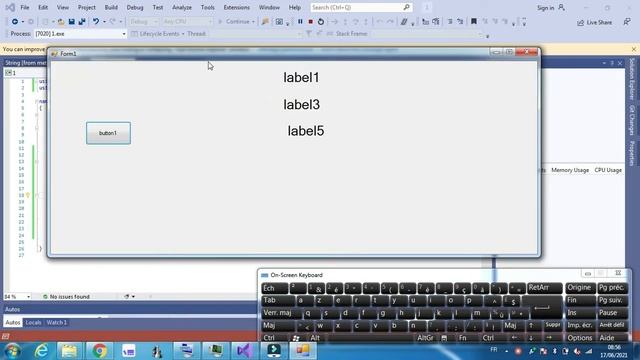Open the Project menu

87,7
